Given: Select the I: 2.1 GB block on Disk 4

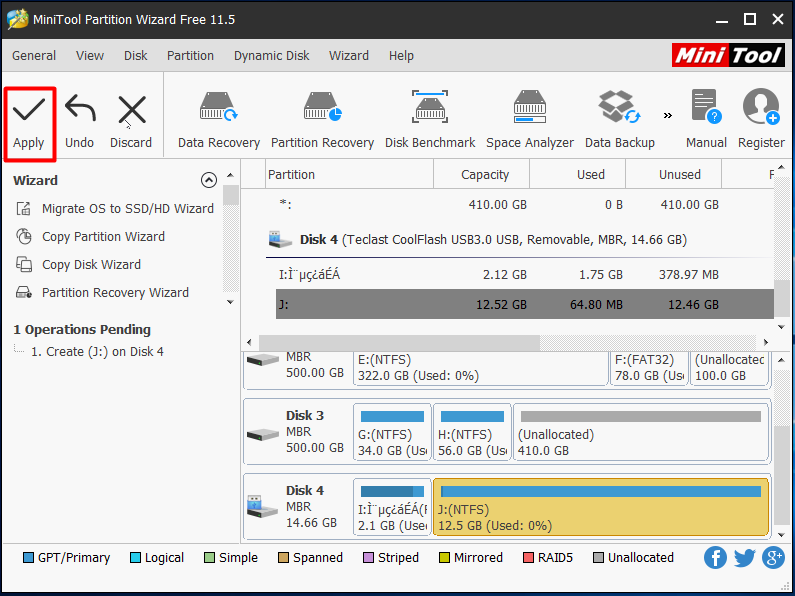Looking at the screenshot, I should tap(392, 507).
